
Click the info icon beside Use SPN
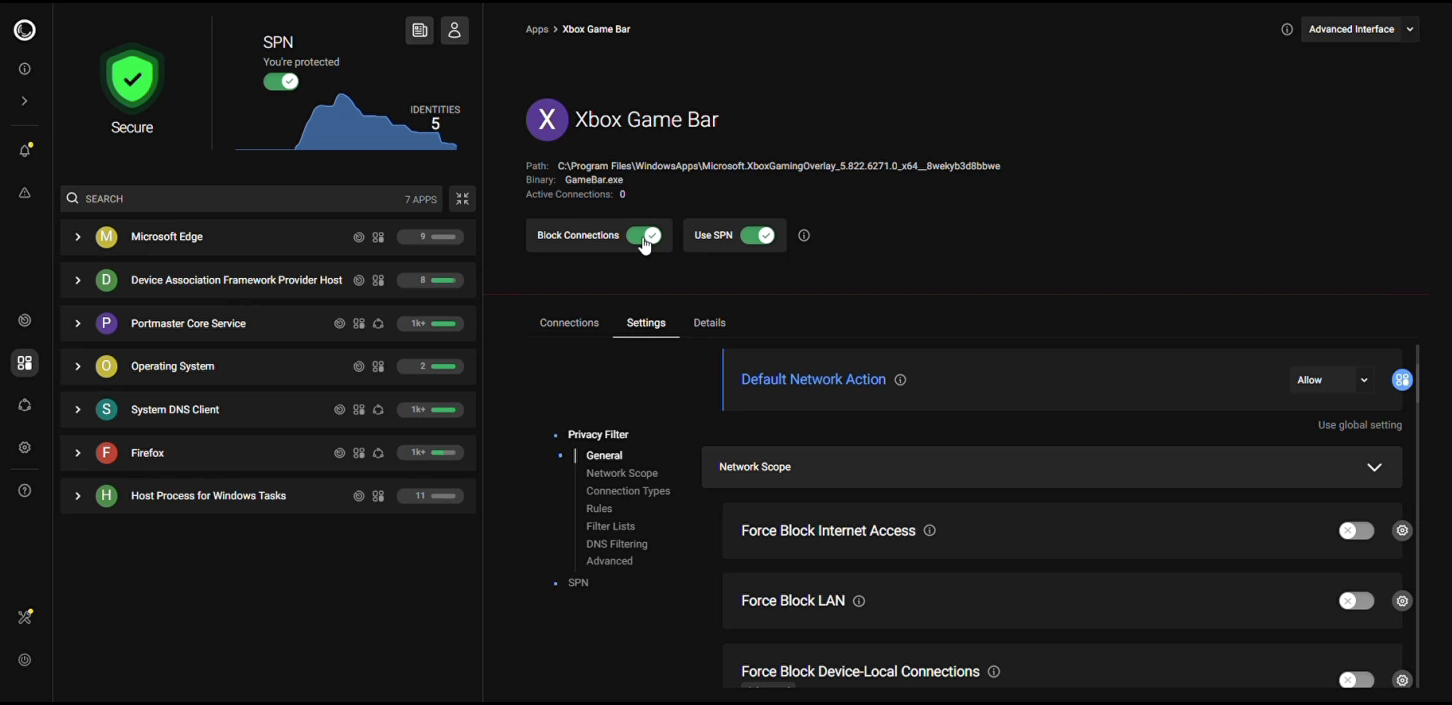pyautogui.click(x=804, y=236)
